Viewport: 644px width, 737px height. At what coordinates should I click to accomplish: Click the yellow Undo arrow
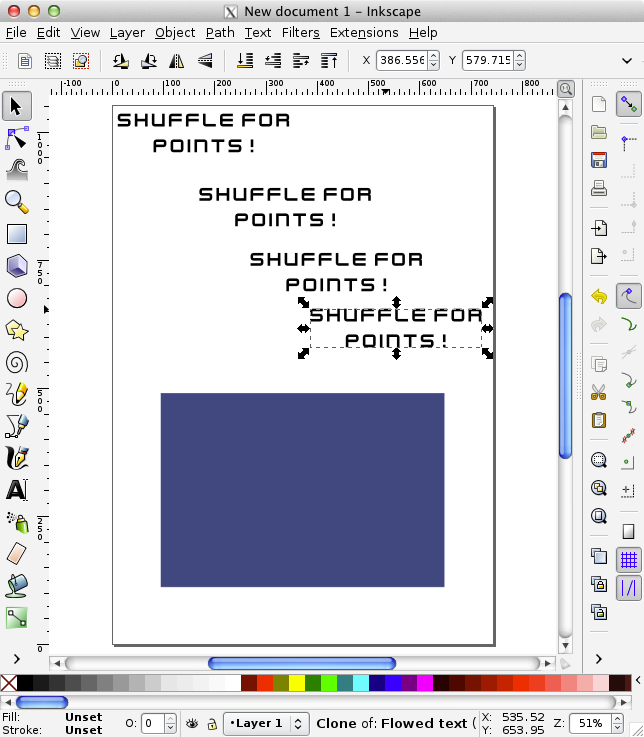click(x=599, y=297)
